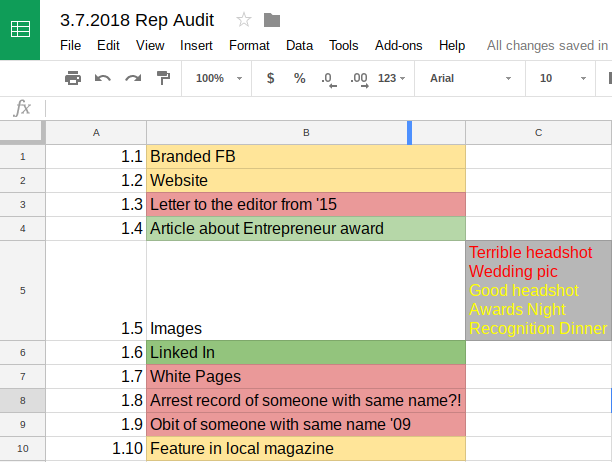The image size is (612, 462).
Task: Apply percent format icon
Action: [299, 78]
